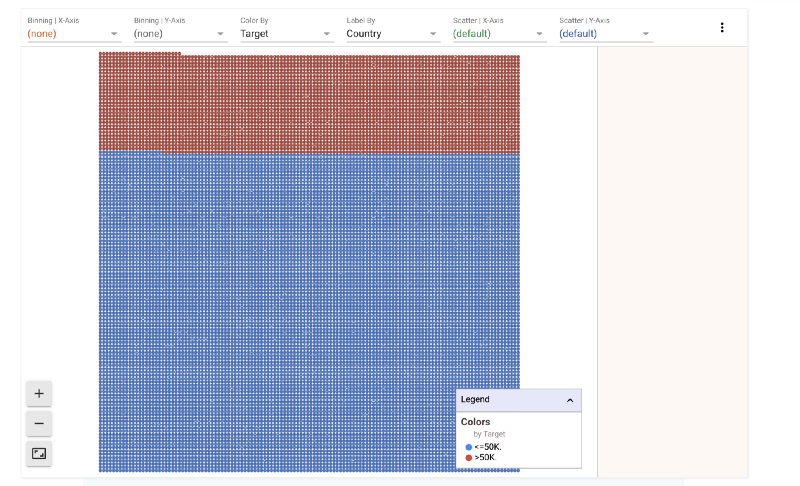
Task: Click the <=50K. legend label
Action: click(488, 447)
